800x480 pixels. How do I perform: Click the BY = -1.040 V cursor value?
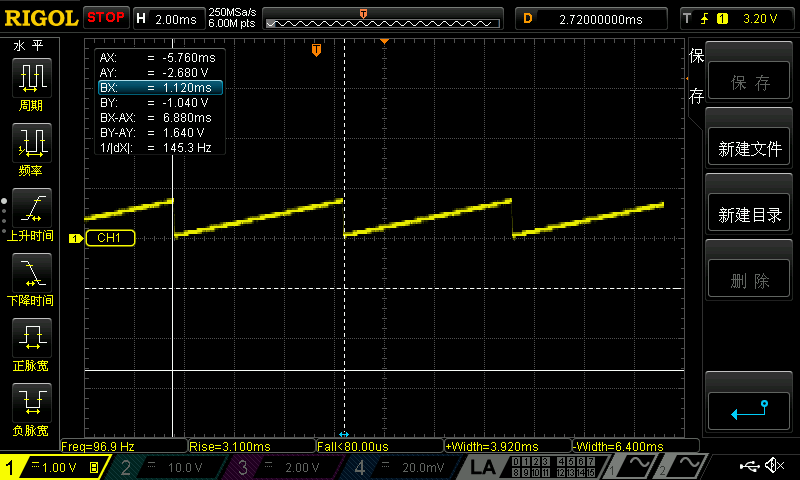[154, 103]
